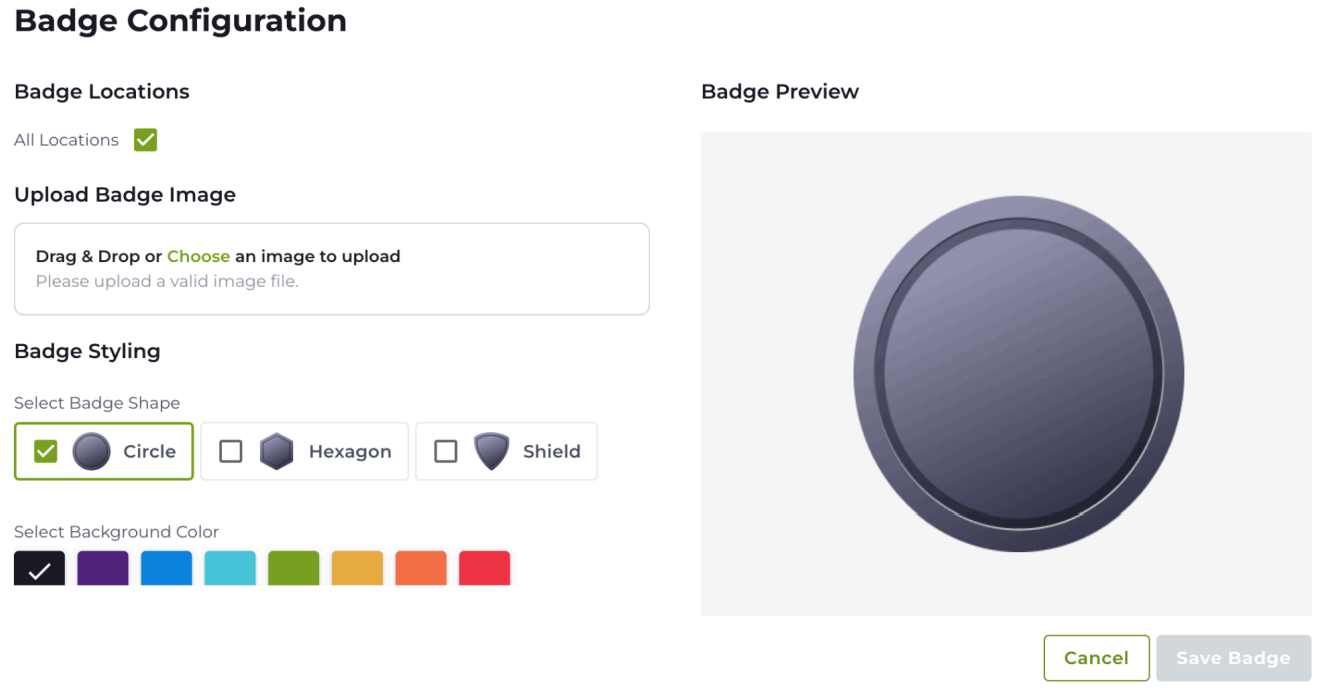Uncheck the All Locations checkbox

[x=146, y=140]
